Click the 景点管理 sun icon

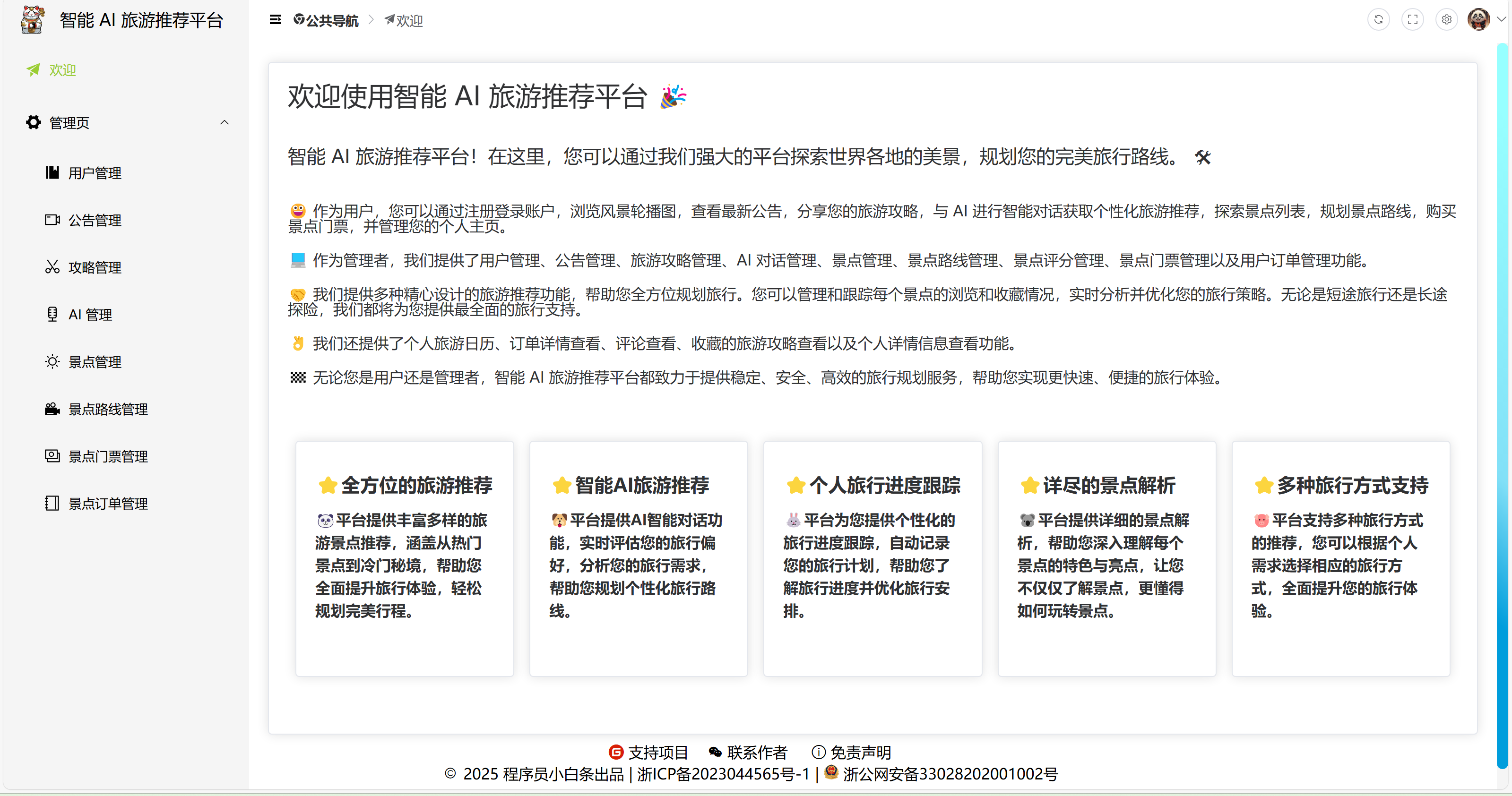[x=52, y=361]
